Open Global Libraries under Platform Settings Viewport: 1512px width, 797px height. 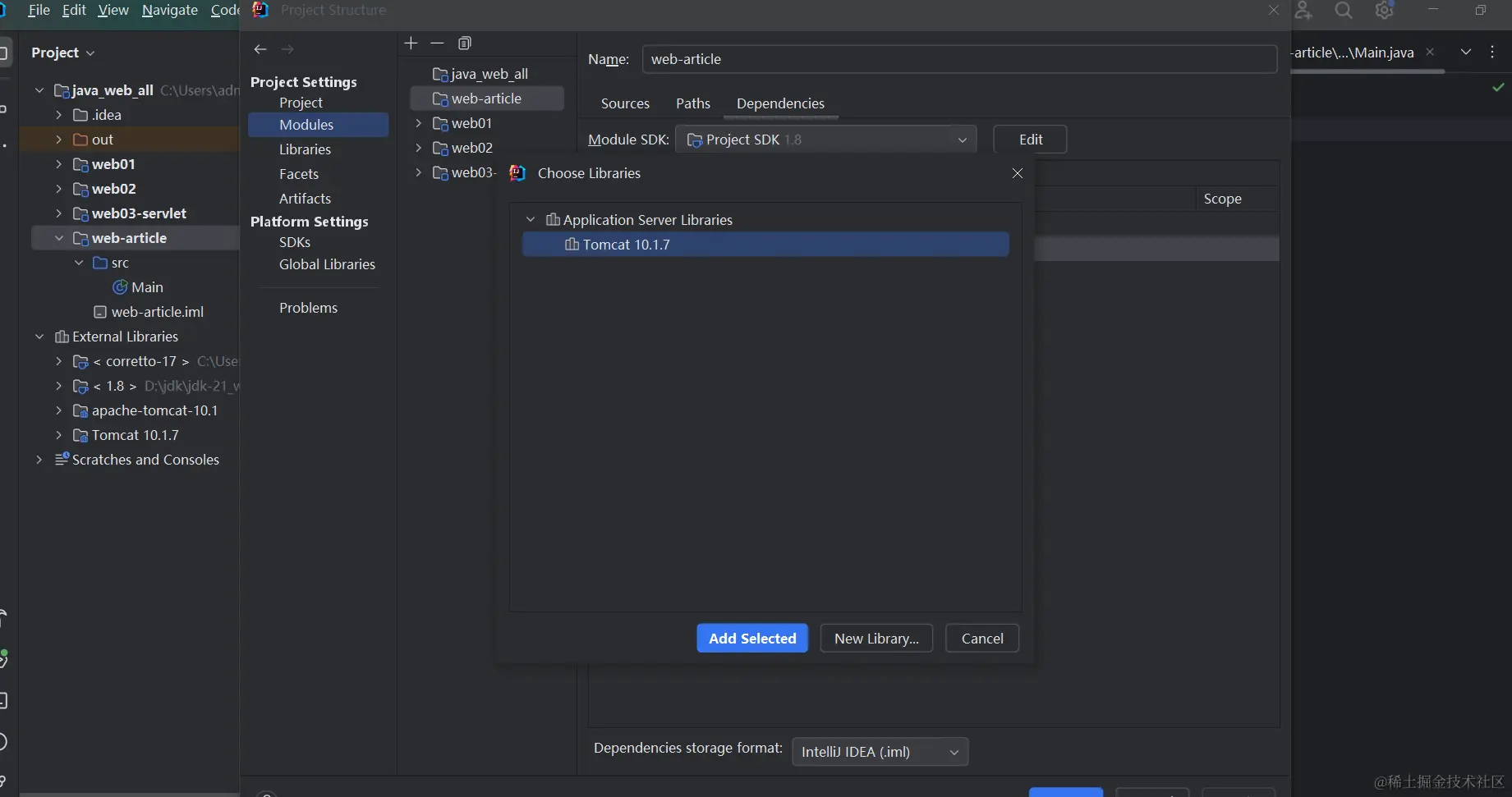pyautogui.click(x=327, y=264)
